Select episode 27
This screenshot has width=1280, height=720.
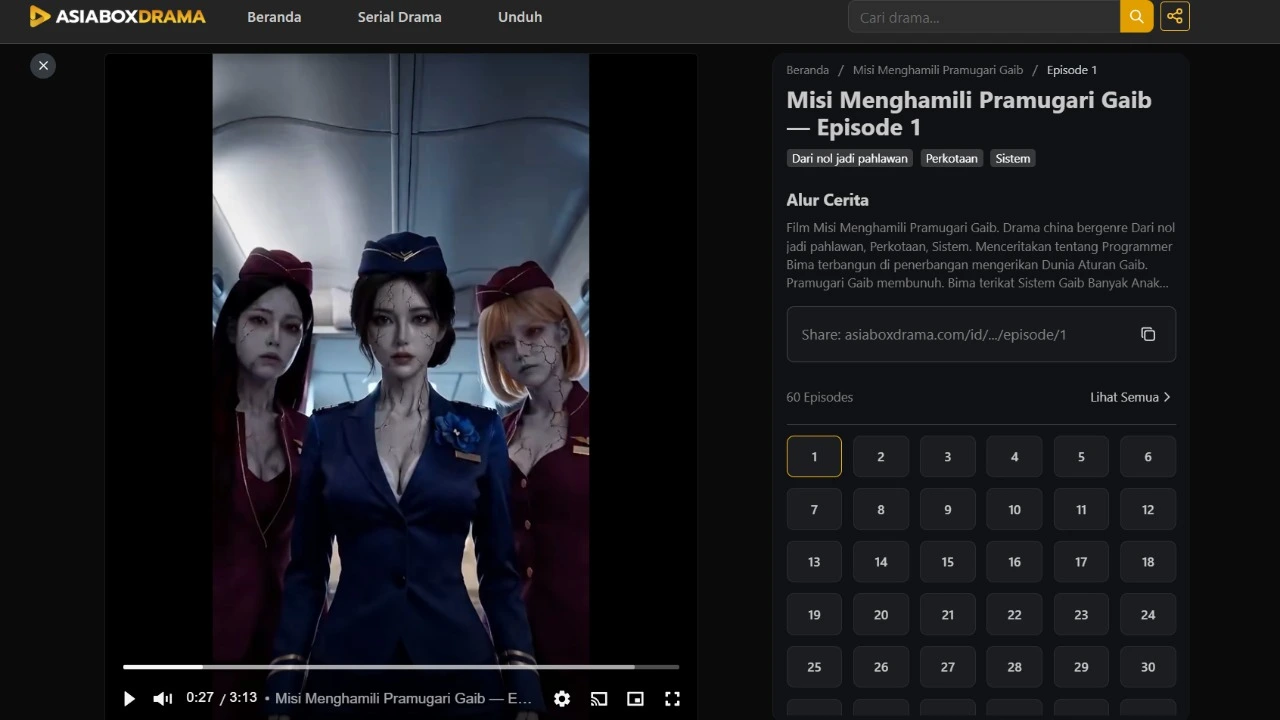click(x=948, y=667)
